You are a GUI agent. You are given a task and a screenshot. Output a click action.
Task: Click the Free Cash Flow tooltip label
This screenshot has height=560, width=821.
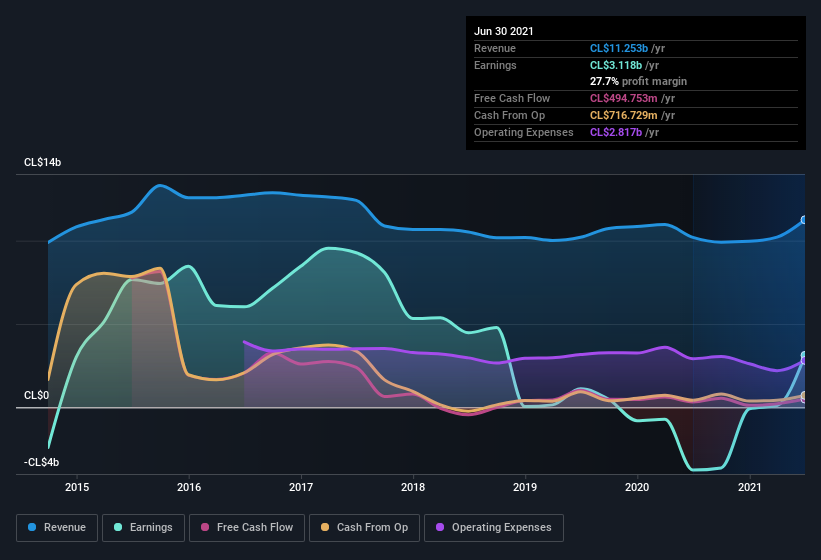pos(512,98)
